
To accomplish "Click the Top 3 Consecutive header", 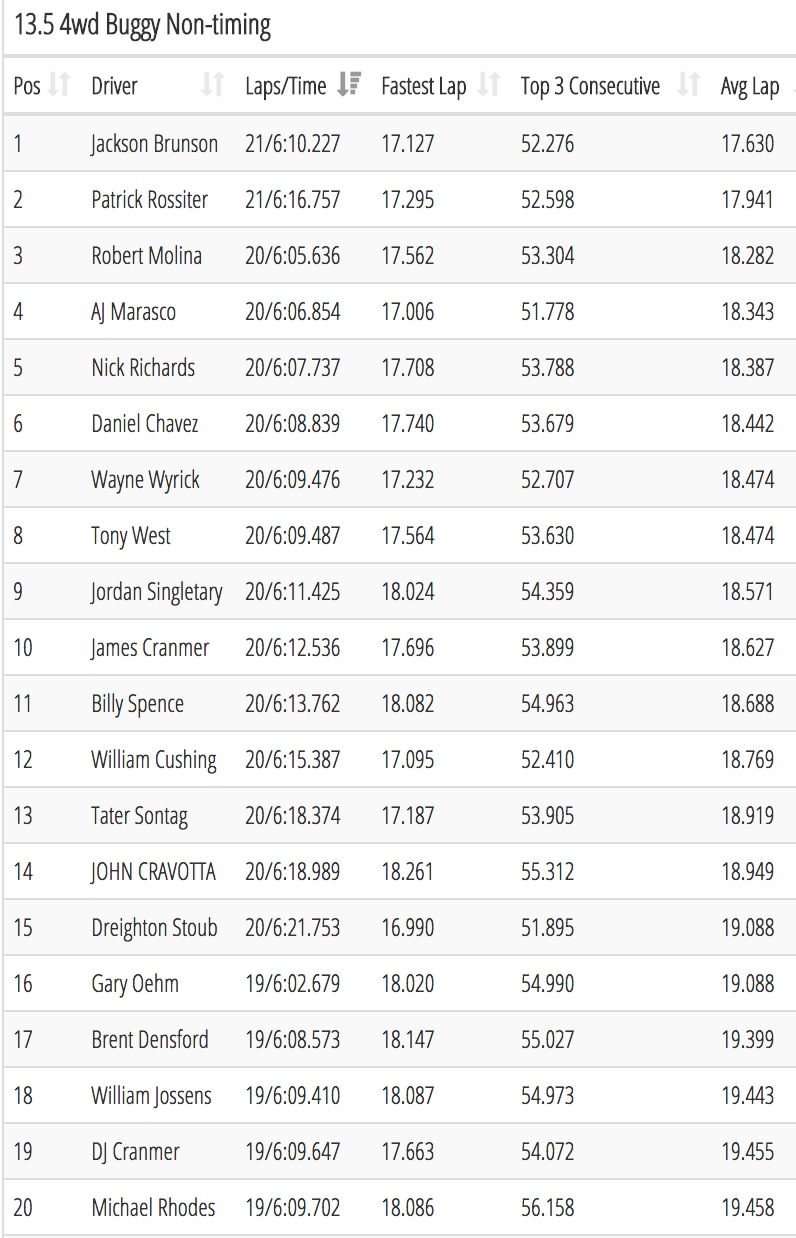I will coord(590,87).
